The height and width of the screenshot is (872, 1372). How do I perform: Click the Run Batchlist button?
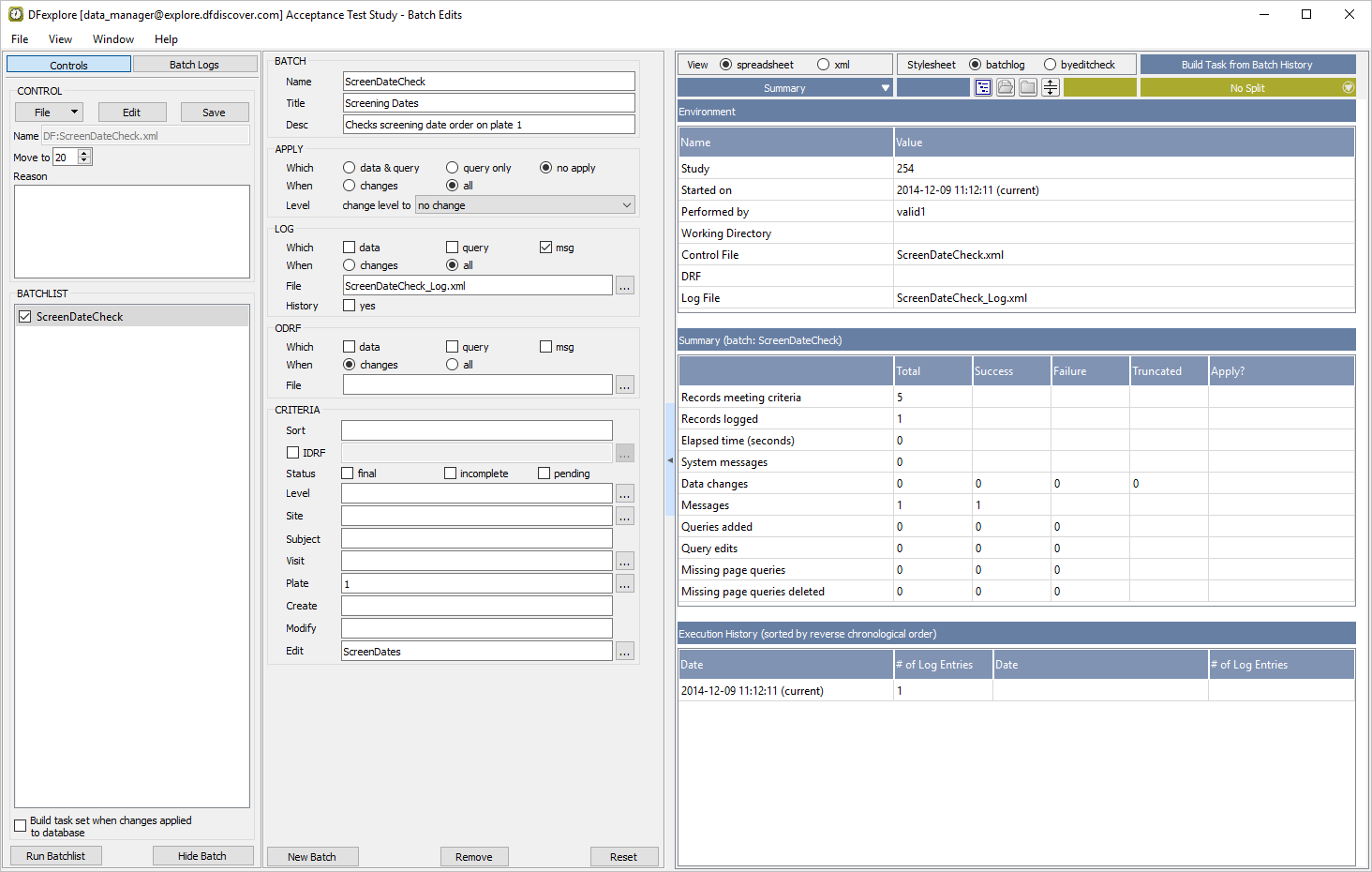pyautogui.click(x=56, y=856)
